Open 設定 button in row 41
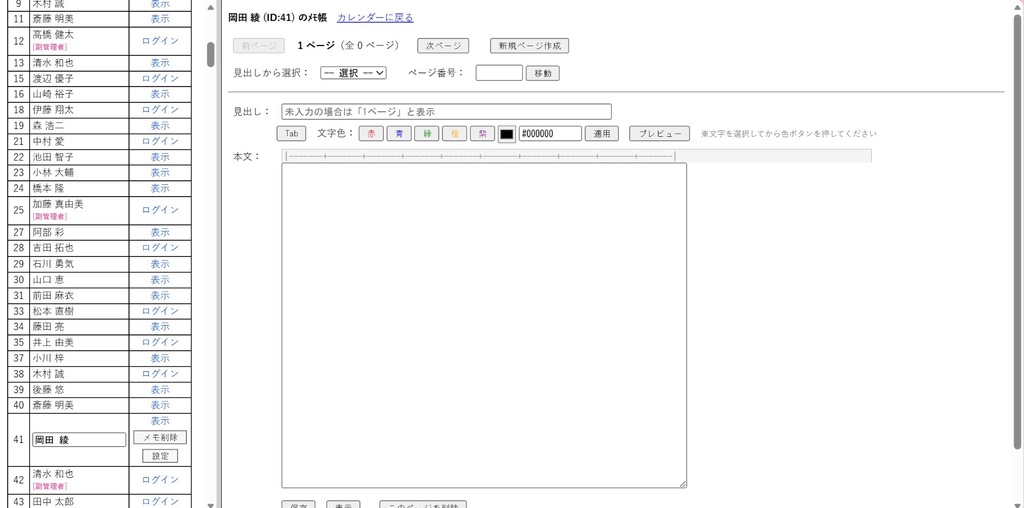Image resolution: width=1024 pixels, height=508 pixels. click(x=160, y=456)
